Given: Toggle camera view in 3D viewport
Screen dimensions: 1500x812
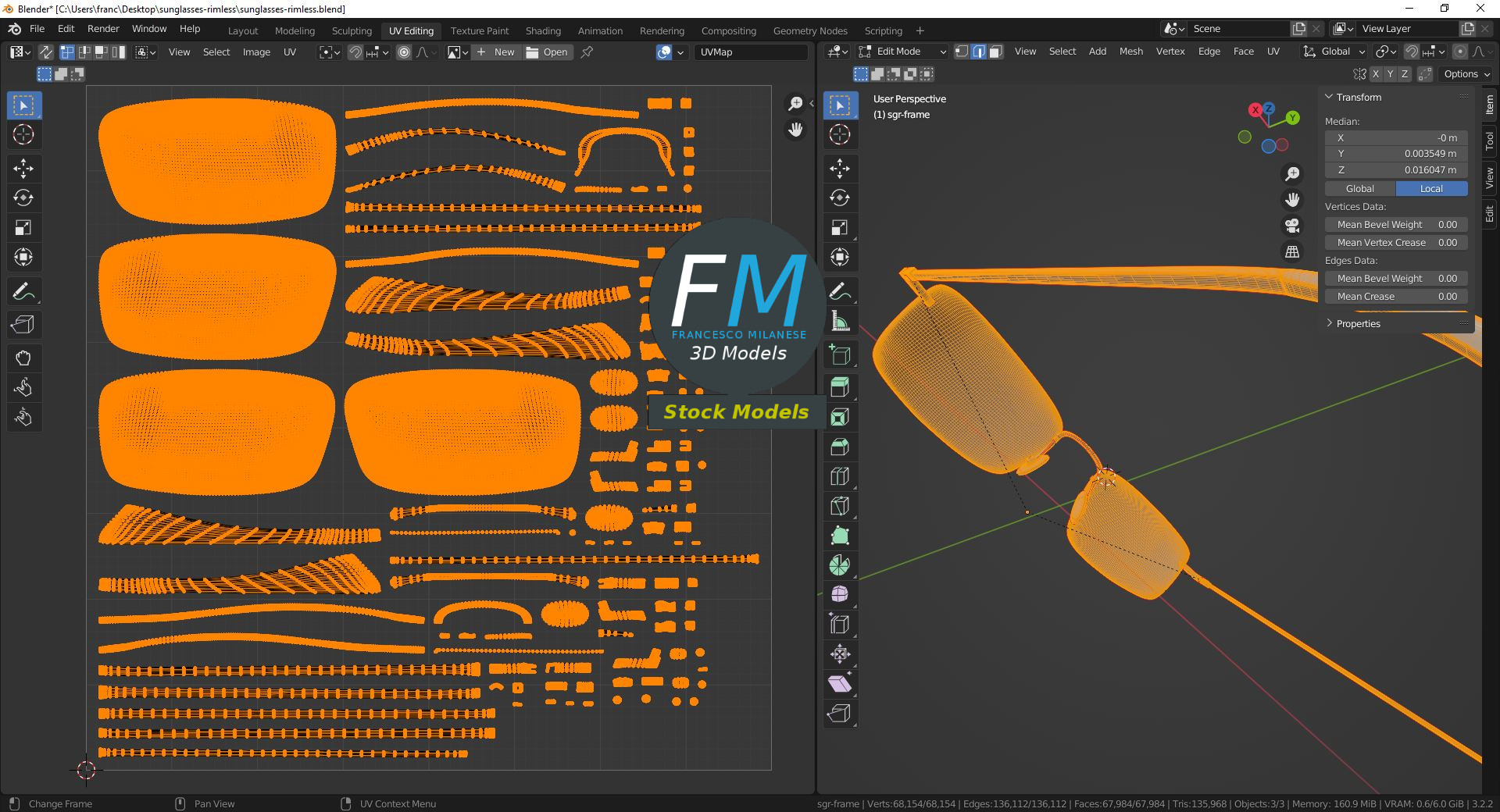Looking at the screenshot, I should pos(1292,226).
